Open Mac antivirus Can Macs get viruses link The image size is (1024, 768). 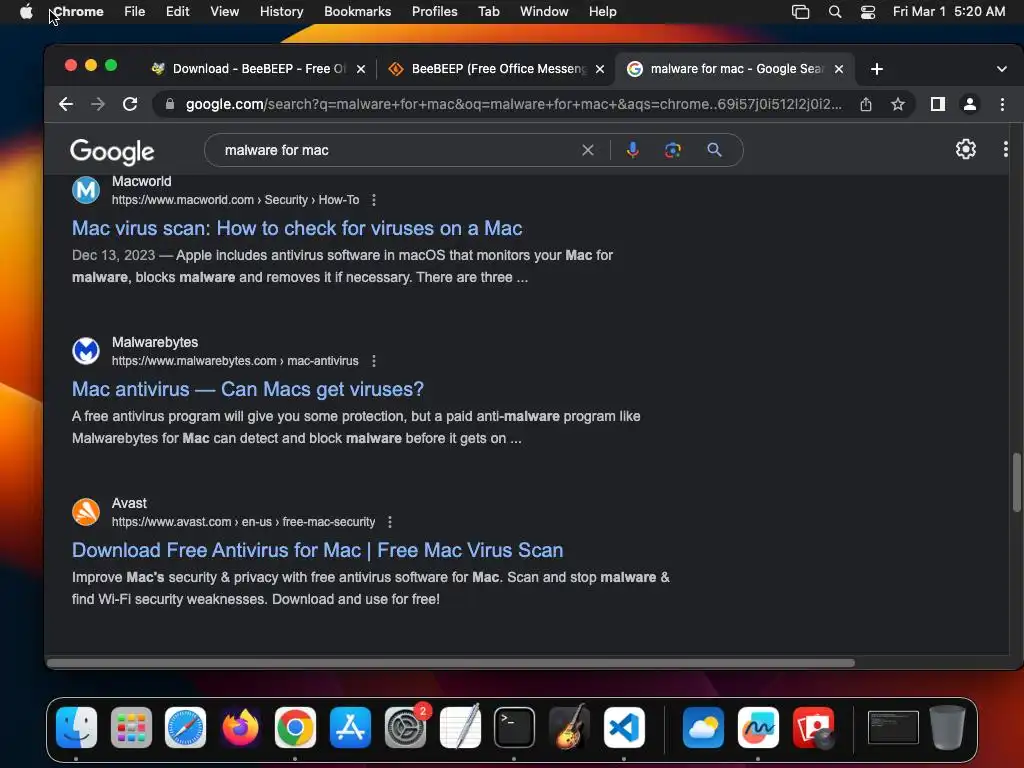[248, 389]
